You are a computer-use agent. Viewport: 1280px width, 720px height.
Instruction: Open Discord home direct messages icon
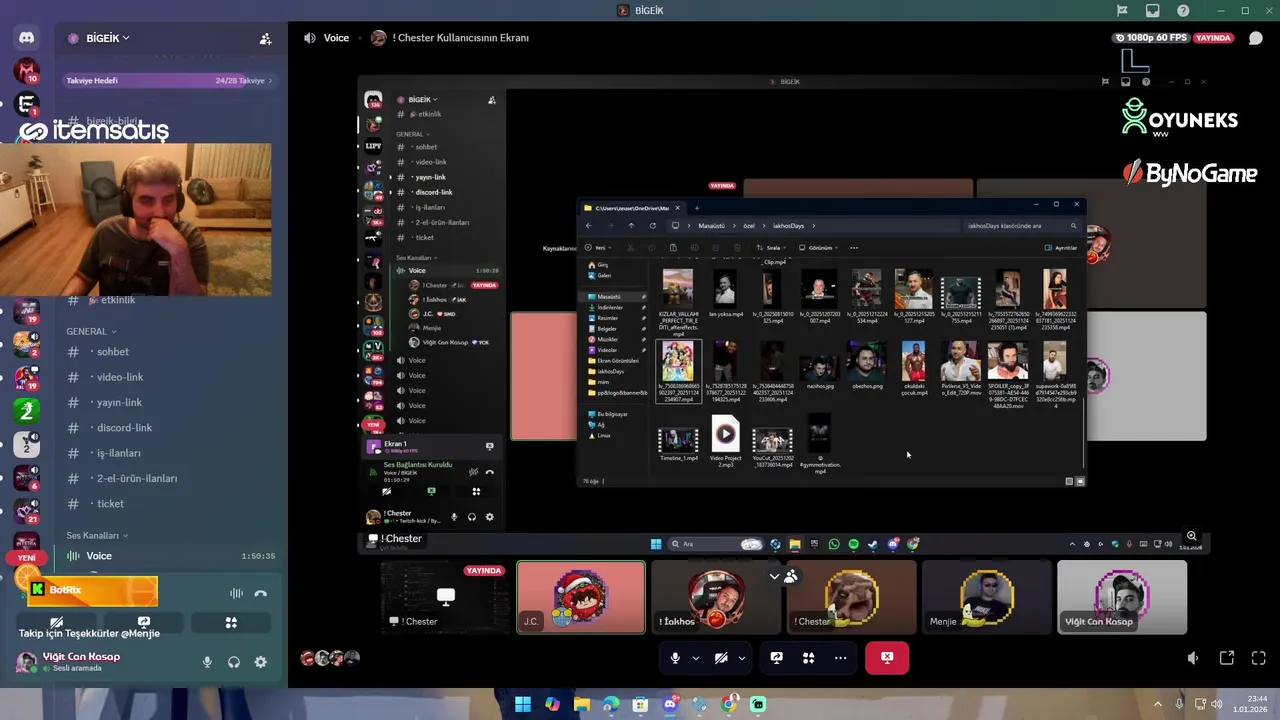click(26, 38)
